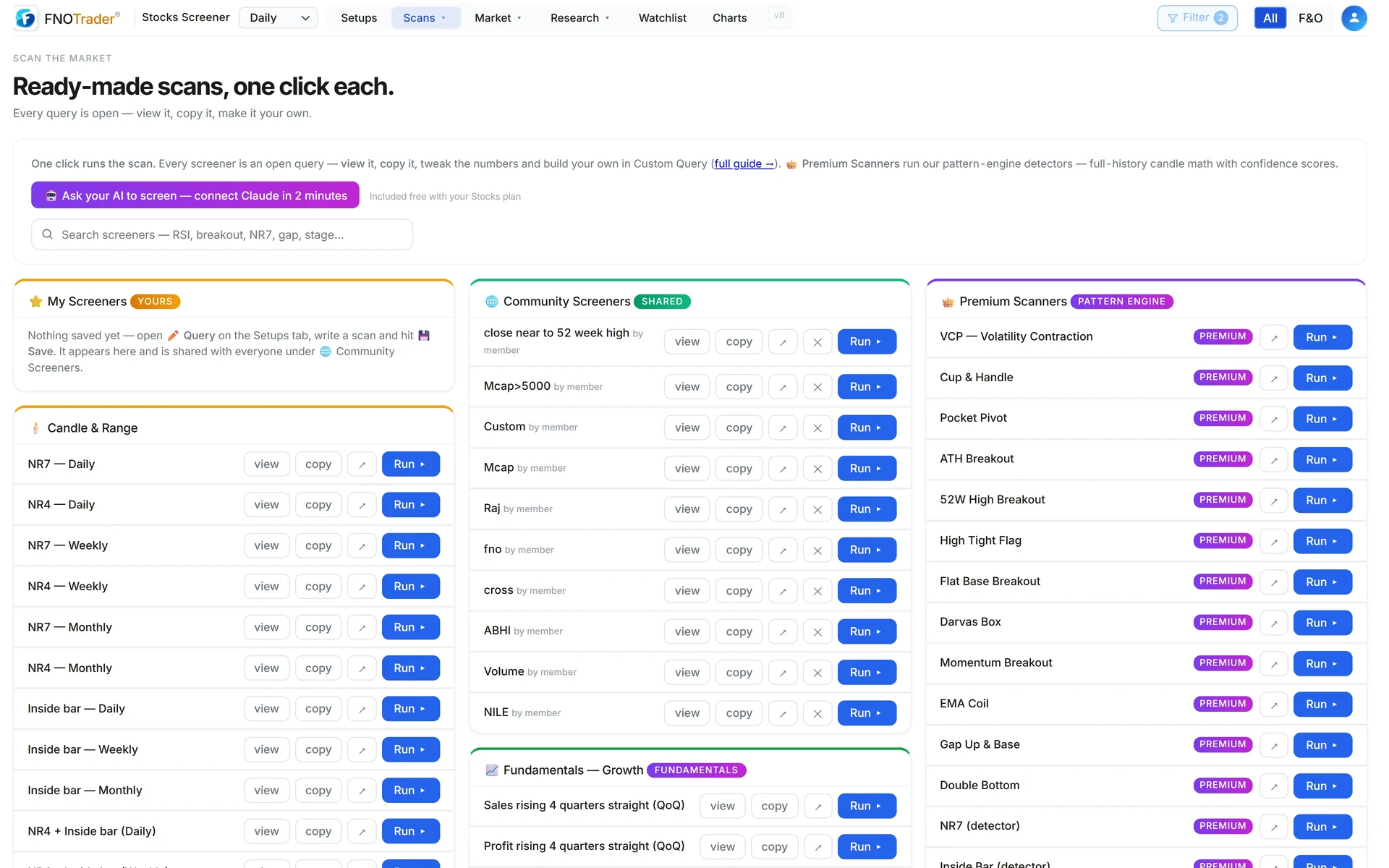The image size is (1389, 868).
Task: Open the Daily timeframe dropdown
Action: point(279,18)
